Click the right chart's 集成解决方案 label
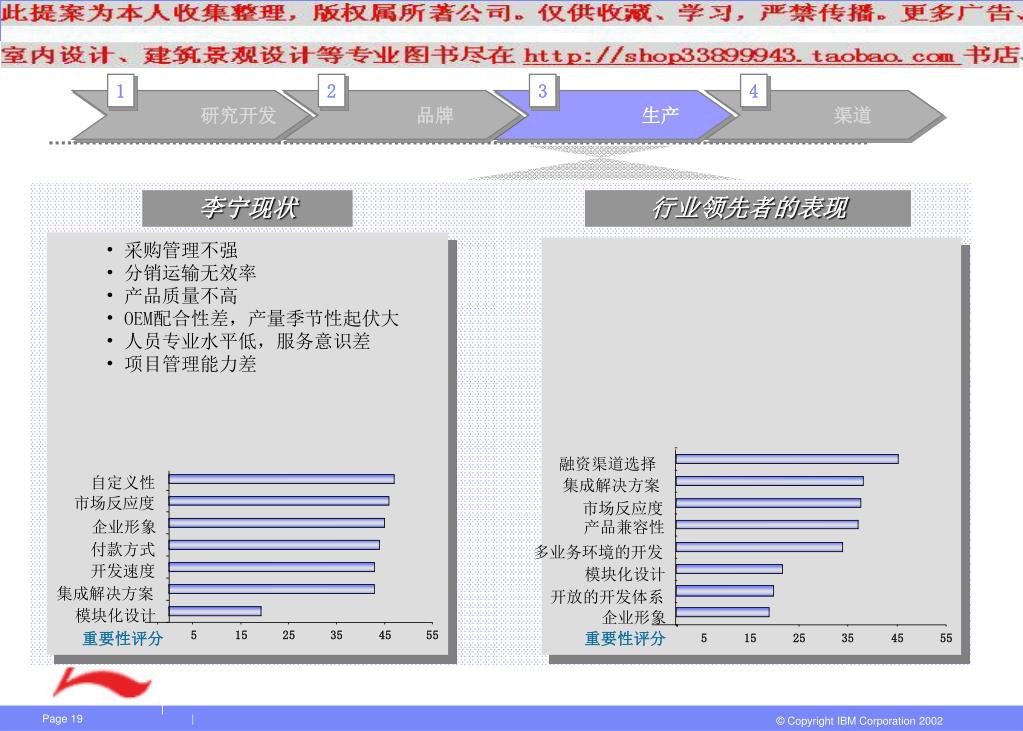 611,486
